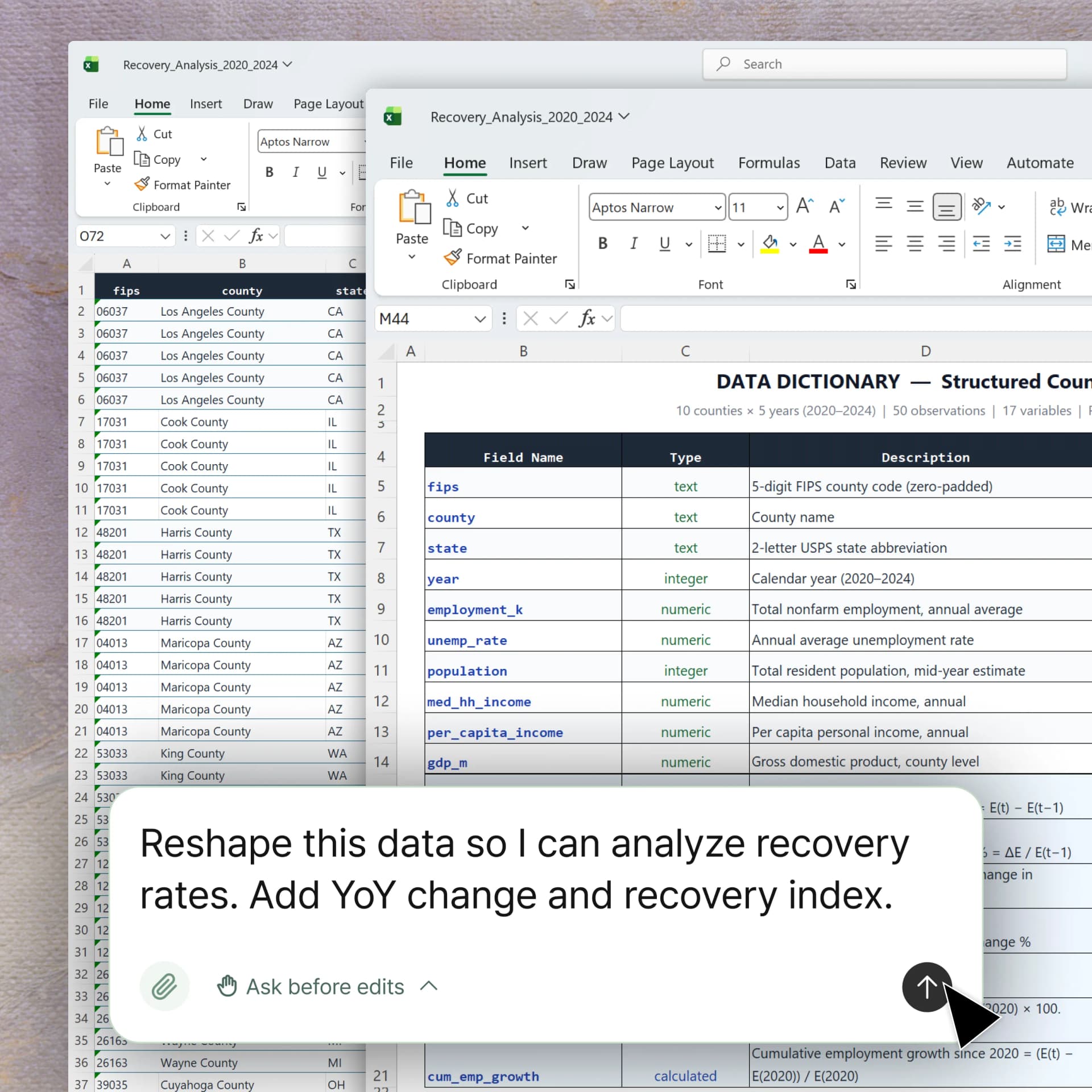Click the Cut scissors icon
The image size is (1092, 1092).
pos(452,198)
